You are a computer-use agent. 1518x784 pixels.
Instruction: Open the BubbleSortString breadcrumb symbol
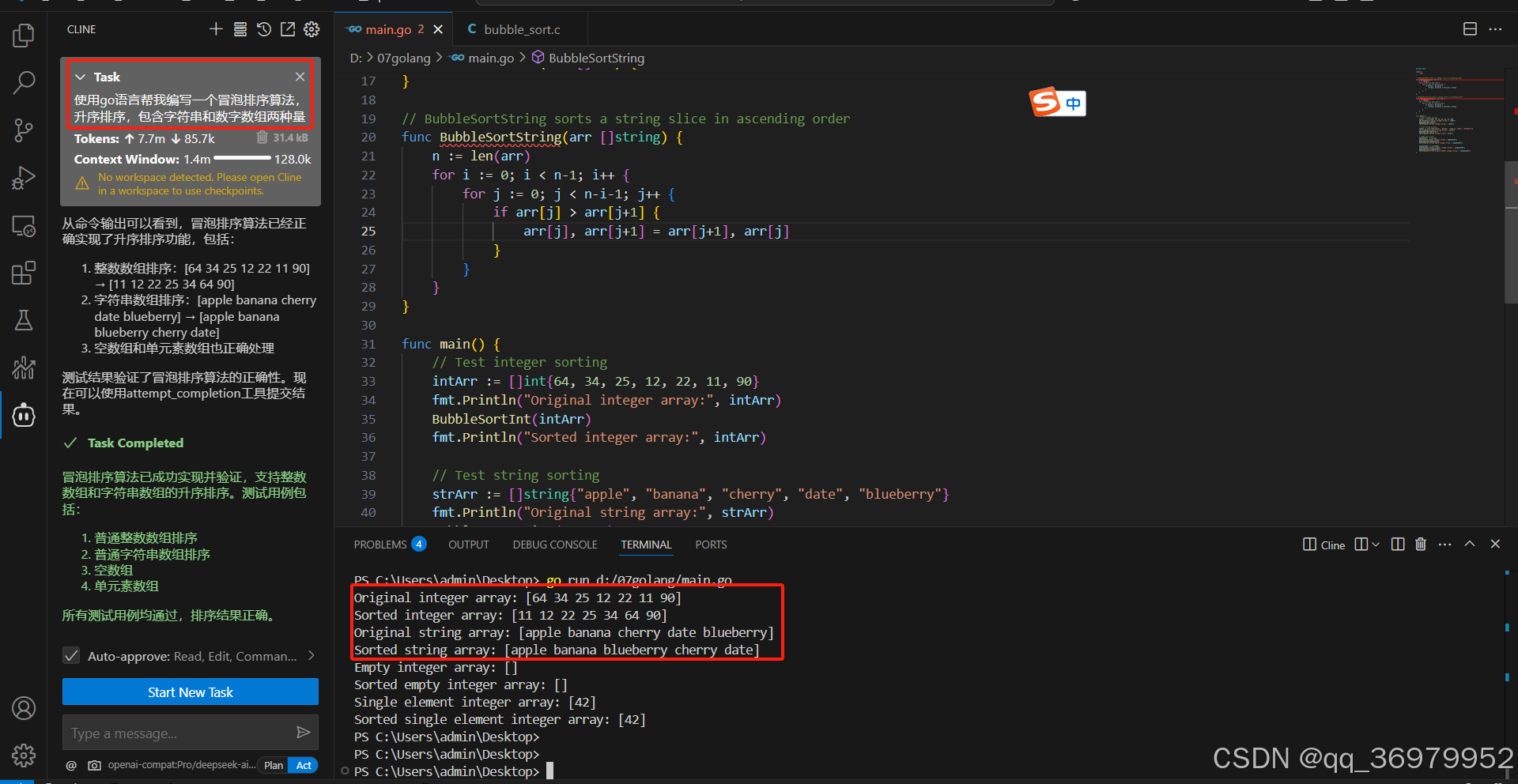tap(588, 58)
